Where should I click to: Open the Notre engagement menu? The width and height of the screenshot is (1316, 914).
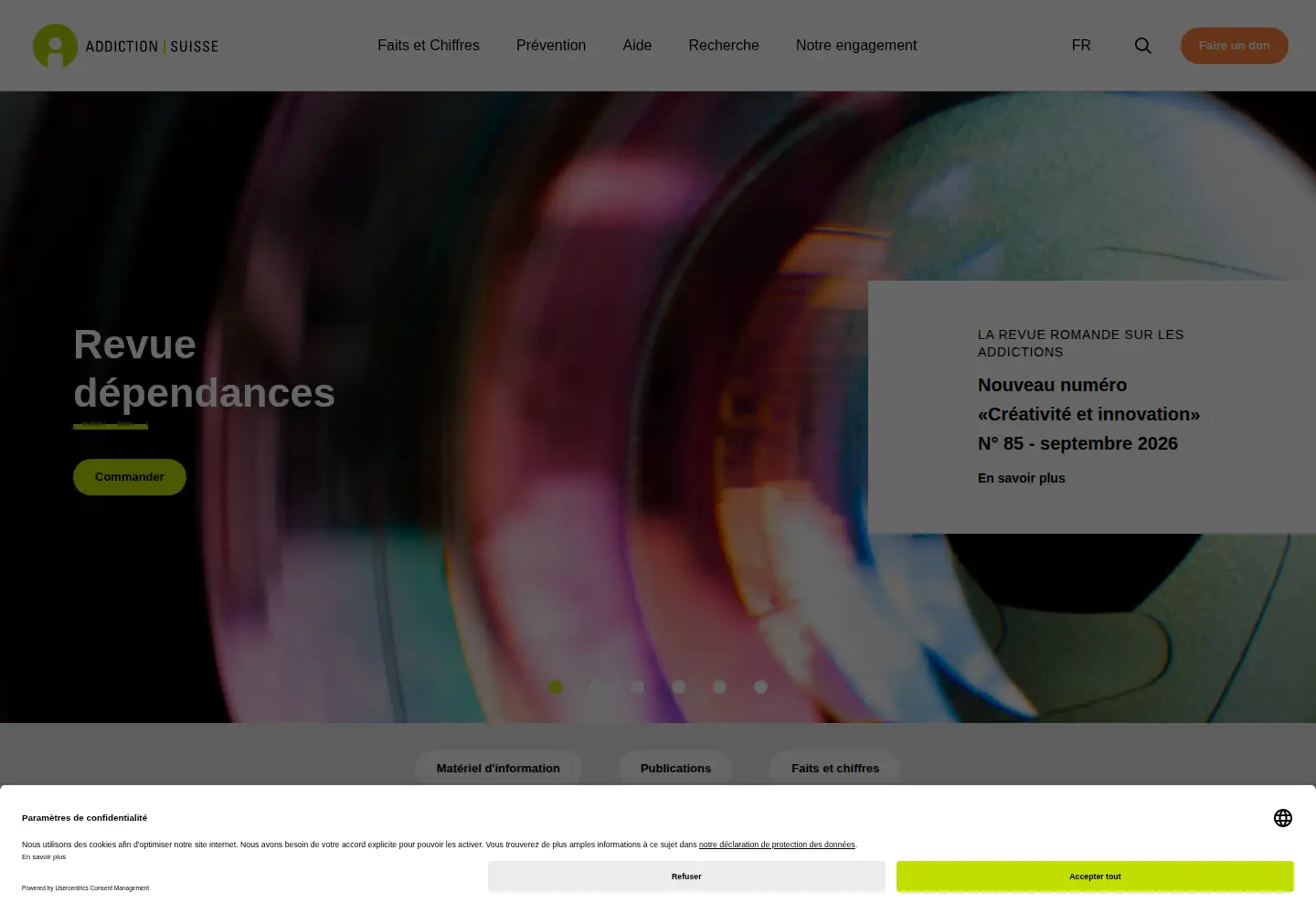(x=856, y=46)
